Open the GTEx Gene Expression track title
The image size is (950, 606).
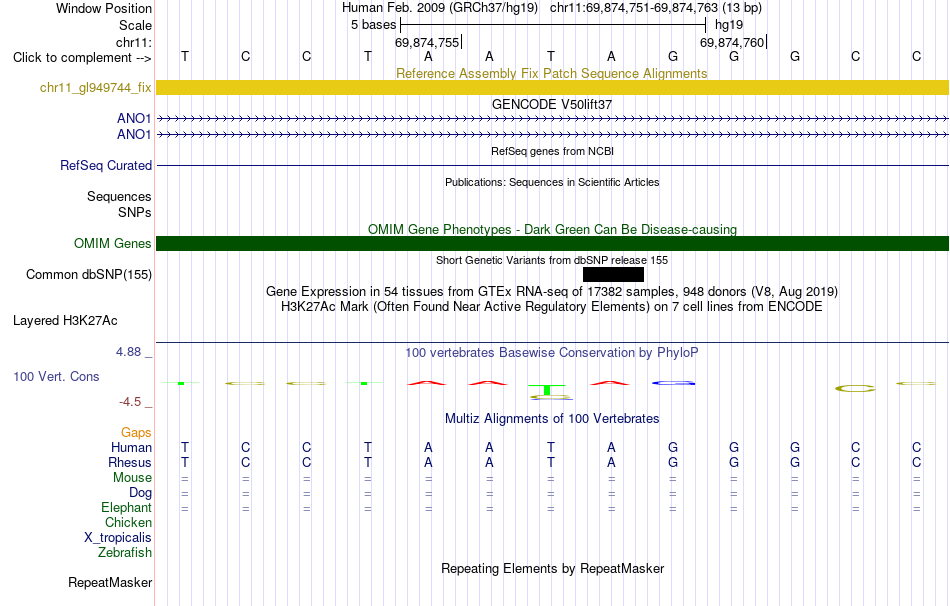[551, 291]
